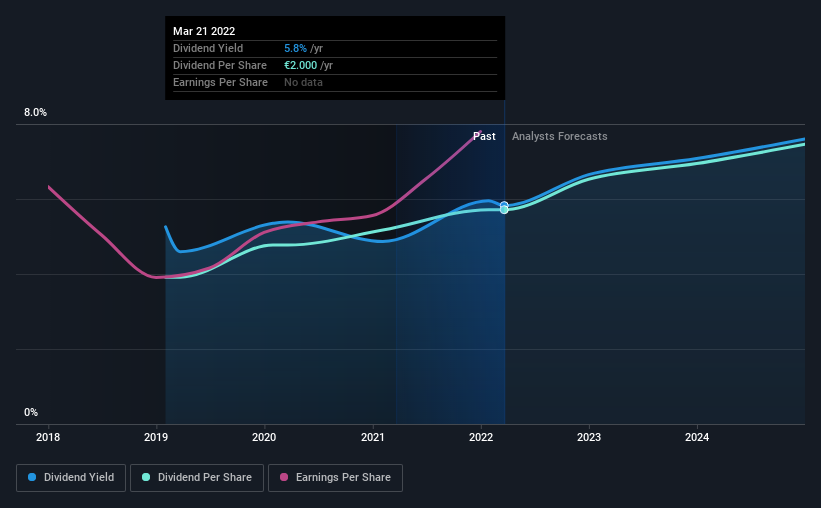The width and height of the screenshot is (821, 508).
Task: Select the 2024 x-axis label
Action: pyautogui.click(x=697, y=437)
